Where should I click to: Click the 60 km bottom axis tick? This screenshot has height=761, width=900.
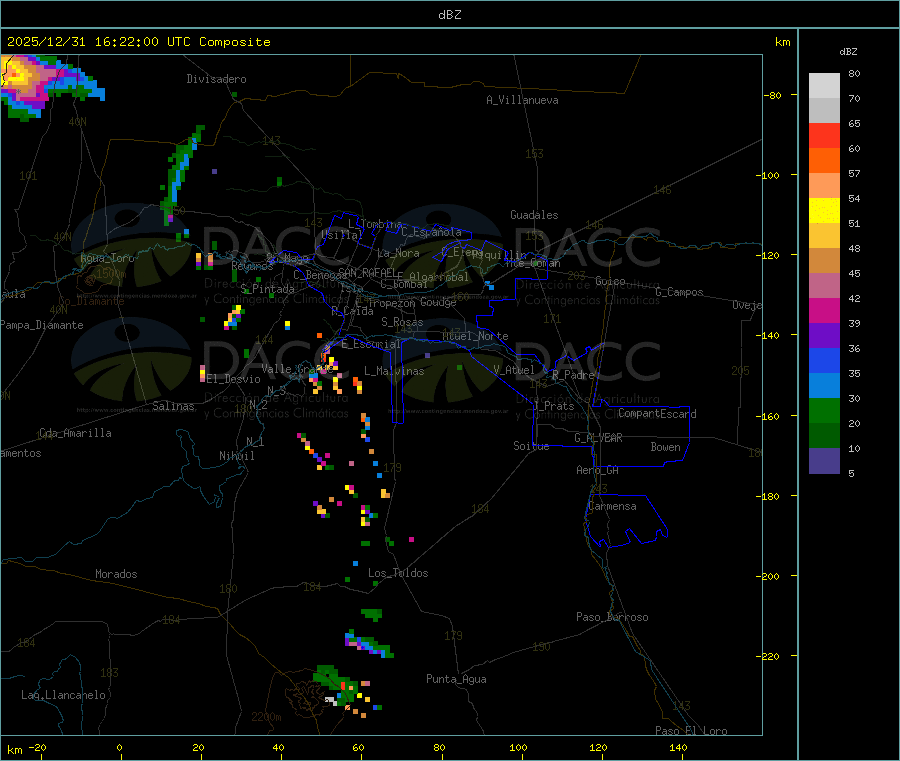pyautogui.click(x=359, y=748)
